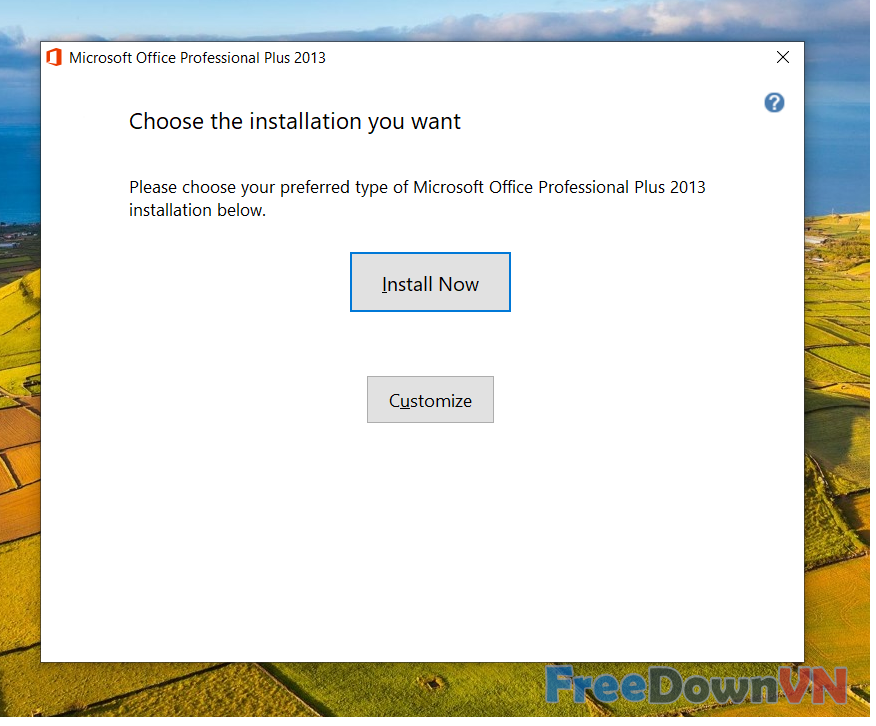Click the "installation below." text line

coord(197,211)
